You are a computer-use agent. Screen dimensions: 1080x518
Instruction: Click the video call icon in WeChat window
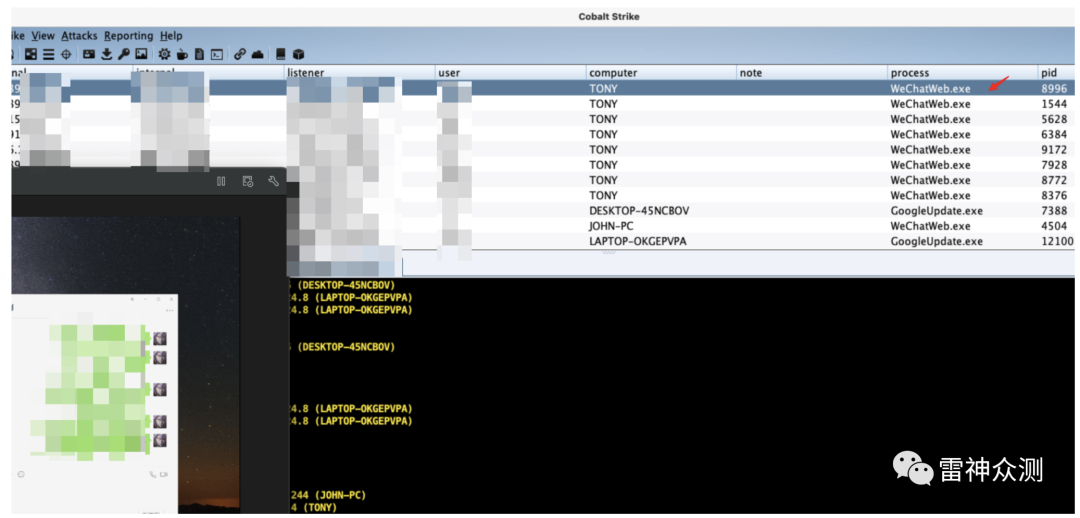pyautogui.click(x=164, y=475)
